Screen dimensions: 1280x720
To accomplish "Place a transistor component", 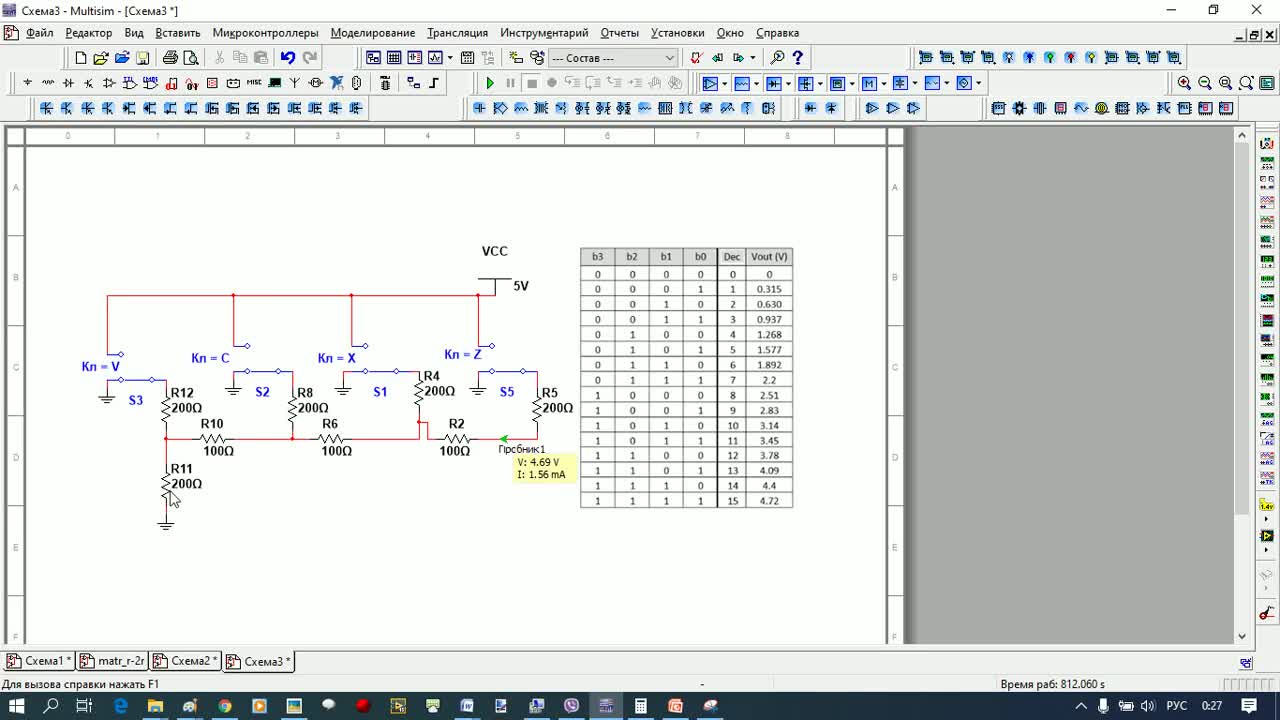I will [x=88, y=83].
